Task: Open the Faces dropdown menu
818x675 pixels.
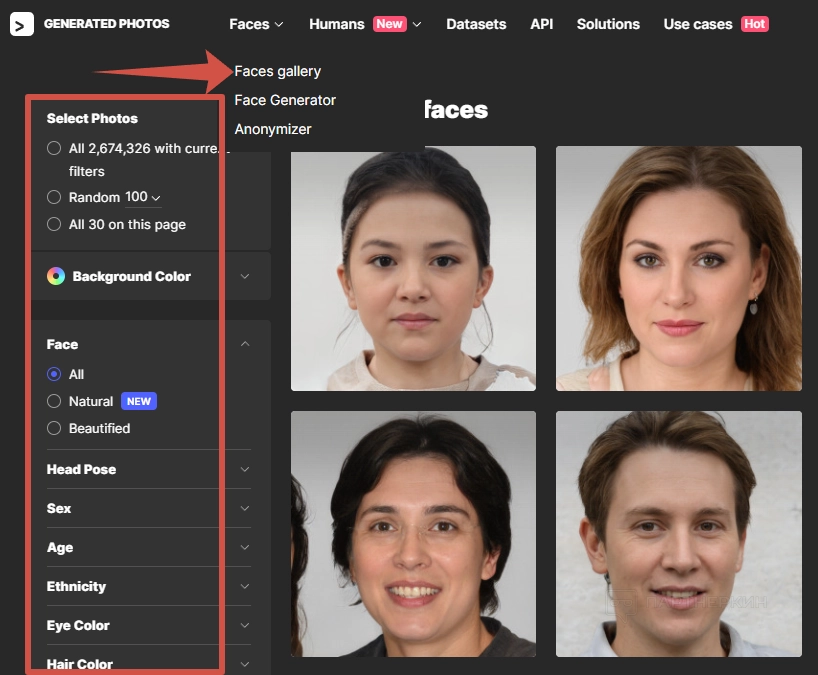Action: pos(256,24)
